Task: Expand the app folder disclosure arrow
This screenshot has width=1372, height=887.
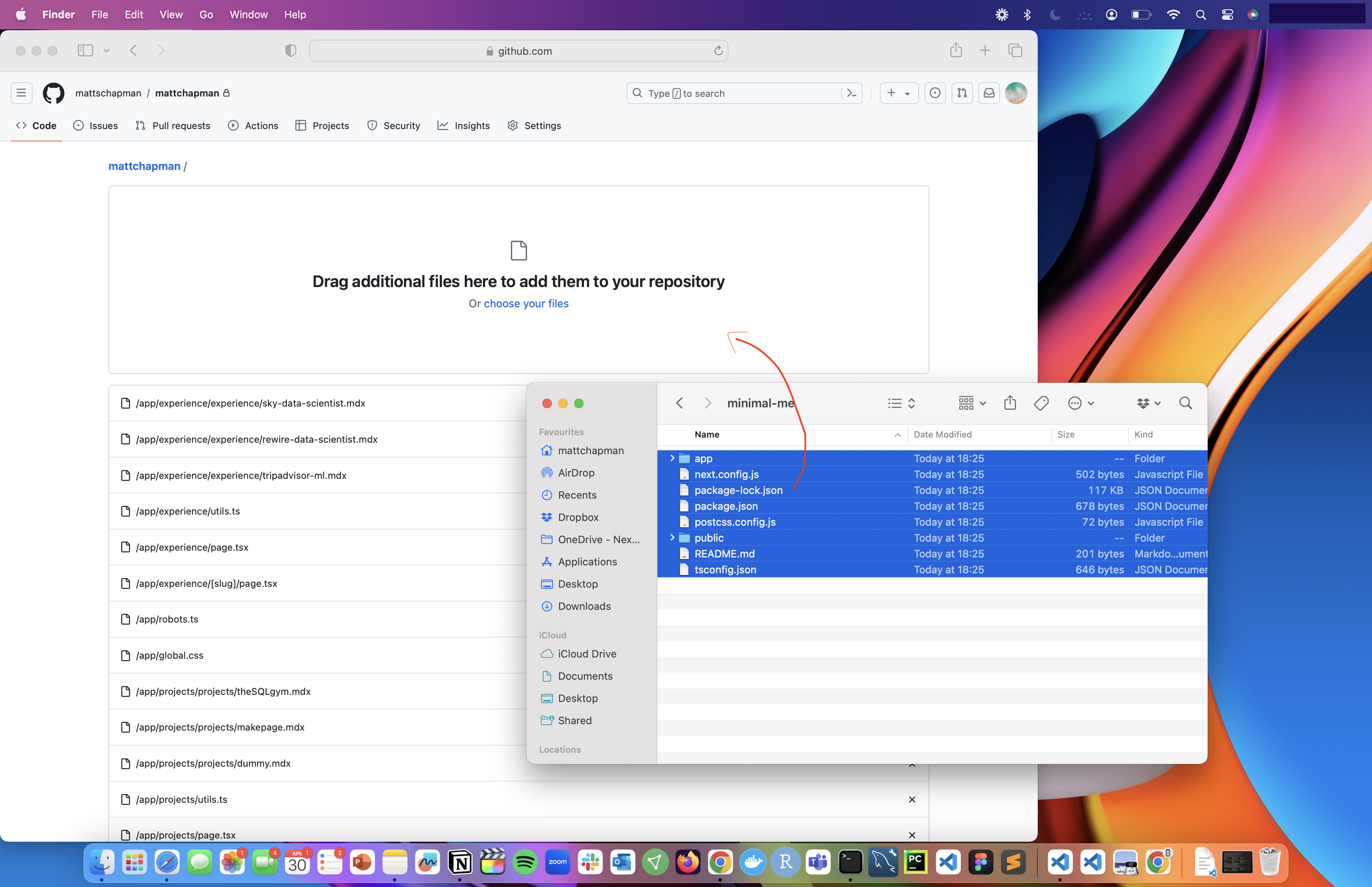Action: pyautogui.click(x=672, y=458)
